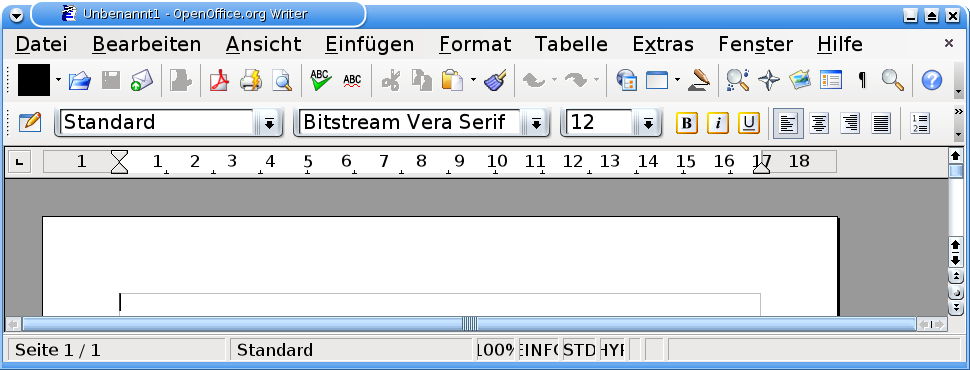
Task: Open the Gallery picture icon
Action: (x=800, y=80)
